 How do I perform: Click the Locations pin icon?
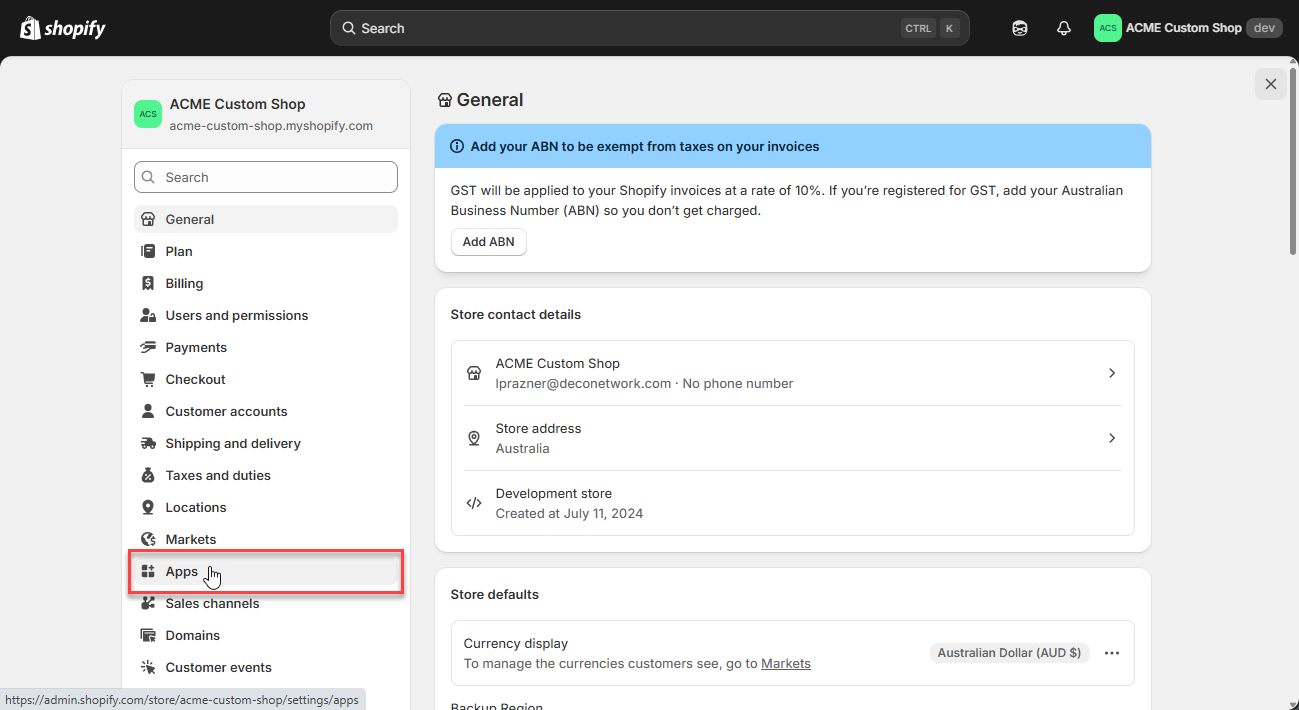click(148, 507)
